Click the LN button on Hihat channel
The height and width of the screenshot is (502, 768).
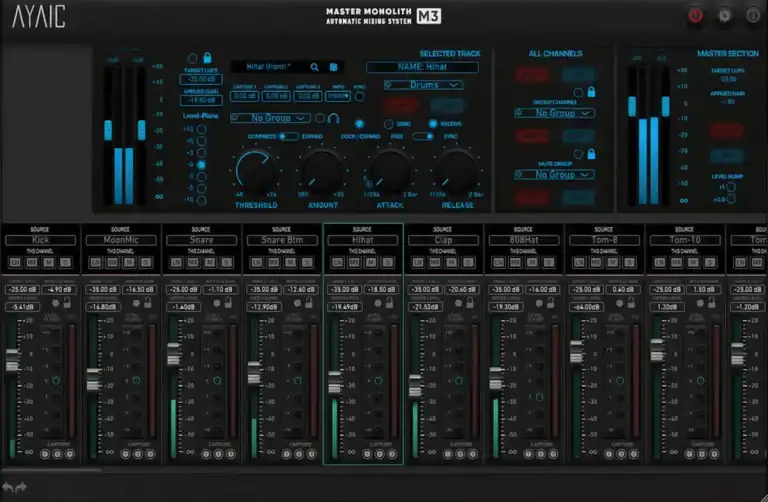click(x=337, y=263)
